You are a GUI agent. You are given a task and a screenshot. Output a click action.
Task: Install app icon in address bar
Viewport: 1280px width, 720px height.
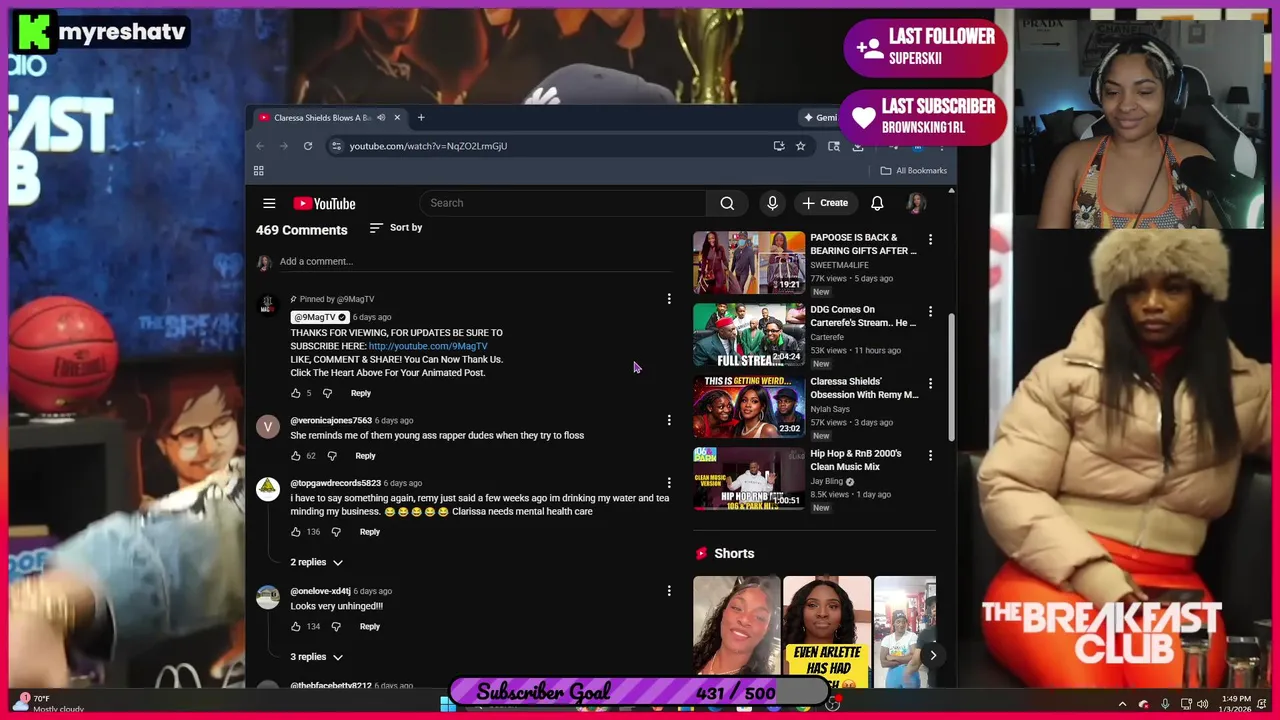779,146
